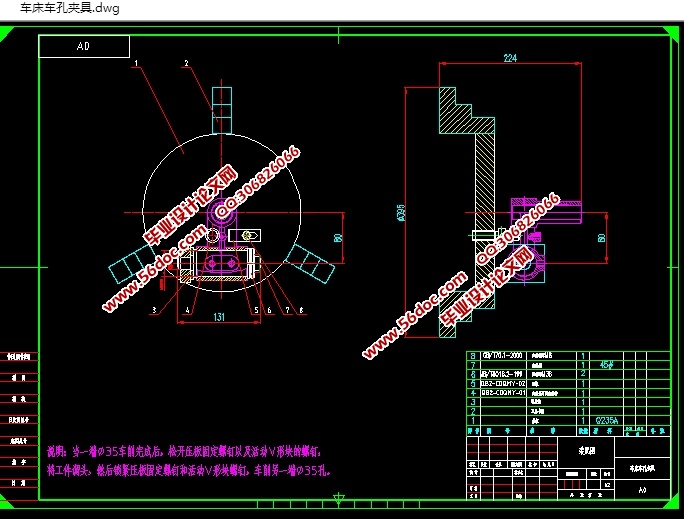Select the 224 width dimension text
The image size is (684, 519).
[510, 59]
